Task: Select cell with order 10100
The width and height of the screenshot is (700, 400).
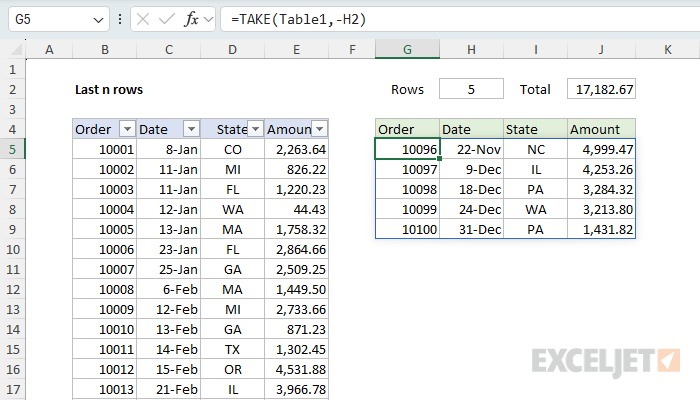Action: [x=408, y=229]
